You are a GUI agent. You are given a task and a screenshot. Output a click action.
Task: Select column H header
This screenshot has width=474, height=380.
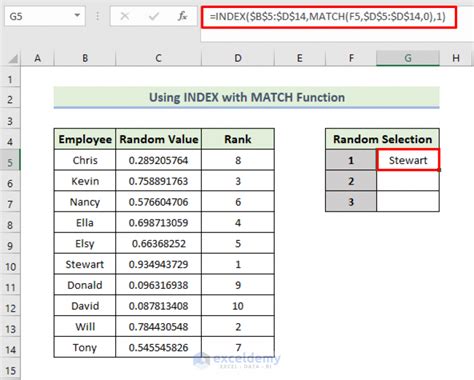(x=456, y=58)
